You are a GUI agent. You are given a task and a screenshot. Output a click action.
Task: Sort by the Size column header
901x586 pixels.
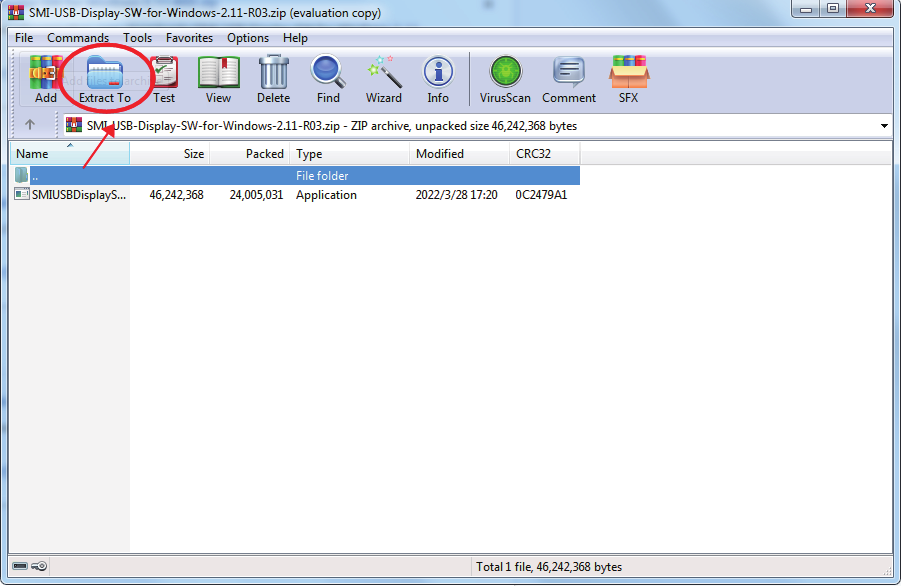click(x=170, y=153)
